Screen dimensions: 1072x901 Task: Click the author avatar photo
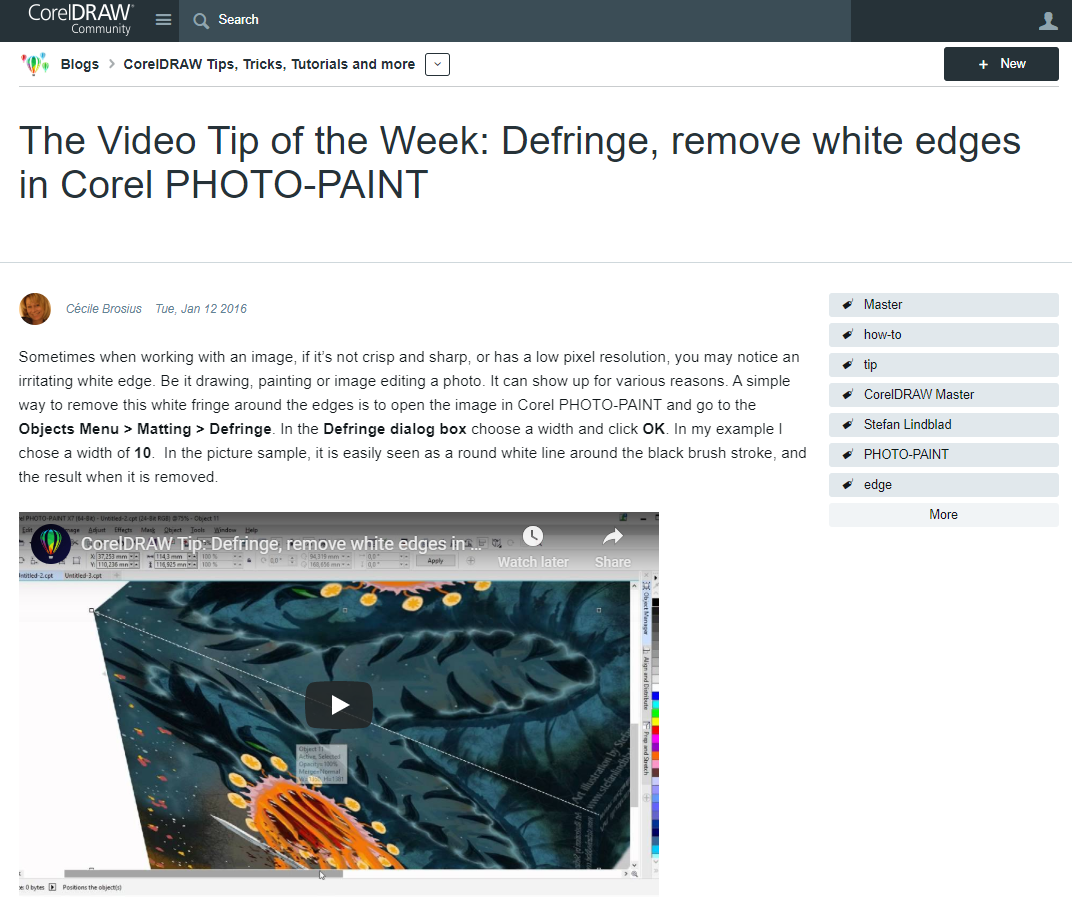point(35,309)
